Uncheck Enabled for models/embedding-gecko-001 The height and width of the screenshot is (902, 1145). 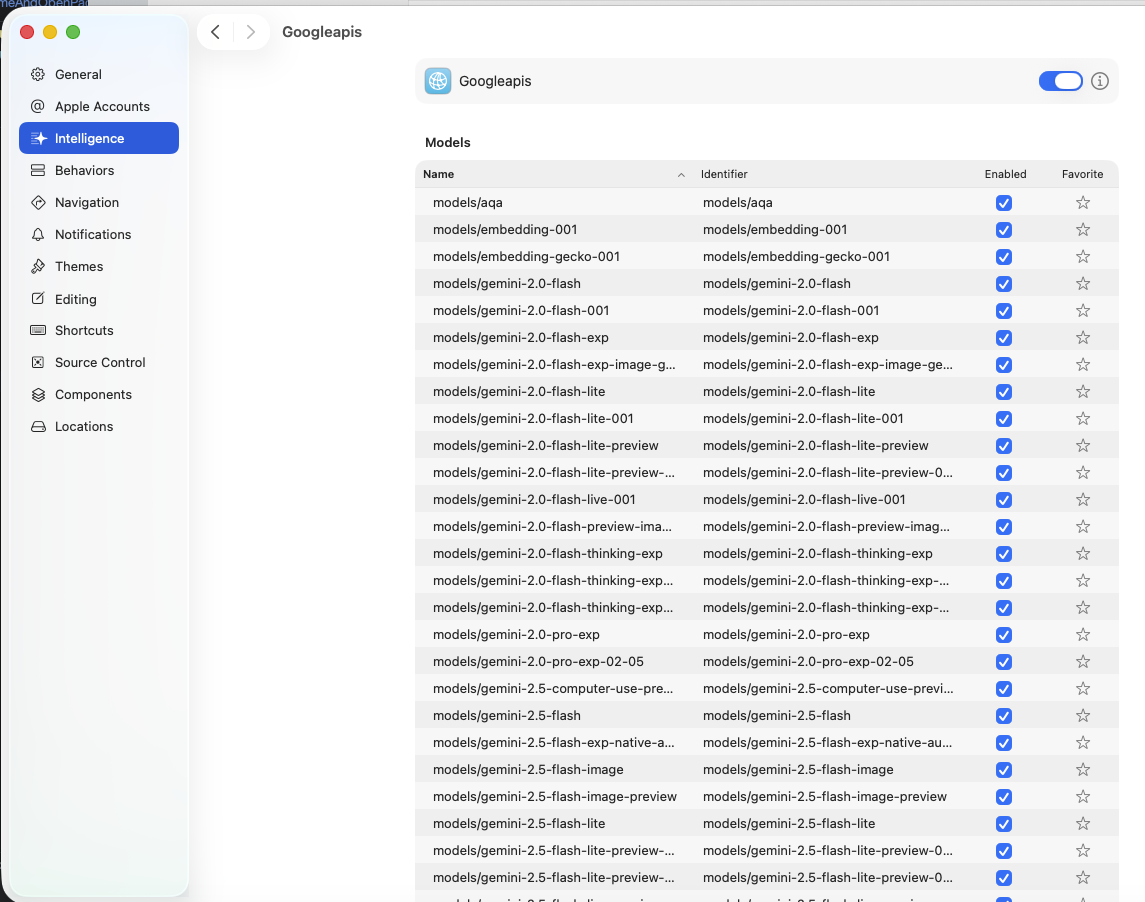[1004, 257]
